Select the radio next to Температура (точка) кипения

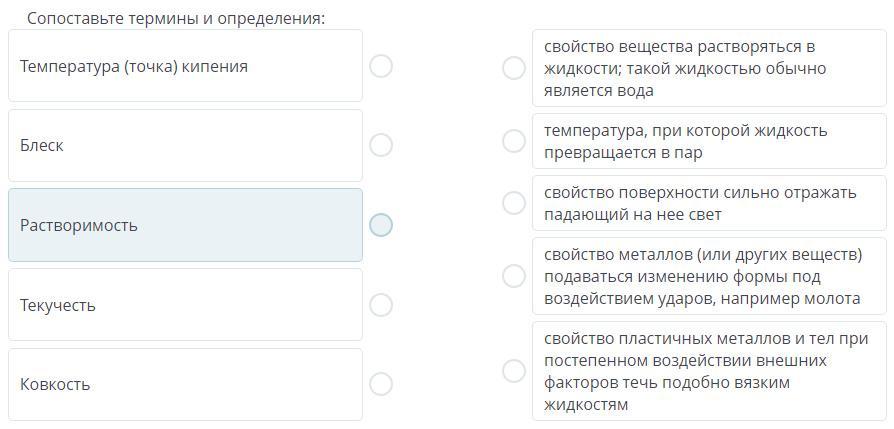pyautogui.click(x=381, y=66)
